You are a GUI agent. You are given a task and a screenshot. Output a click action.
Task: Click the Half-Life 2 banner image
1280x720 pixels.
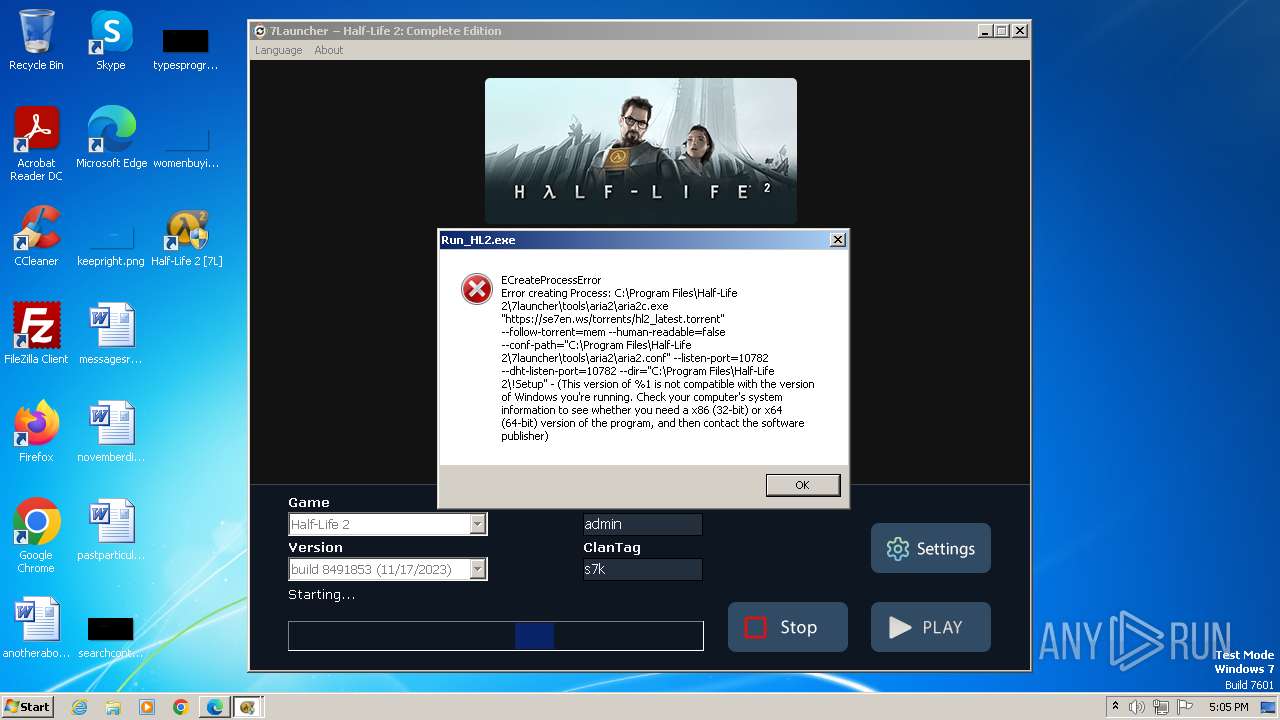tap(641, 151)
